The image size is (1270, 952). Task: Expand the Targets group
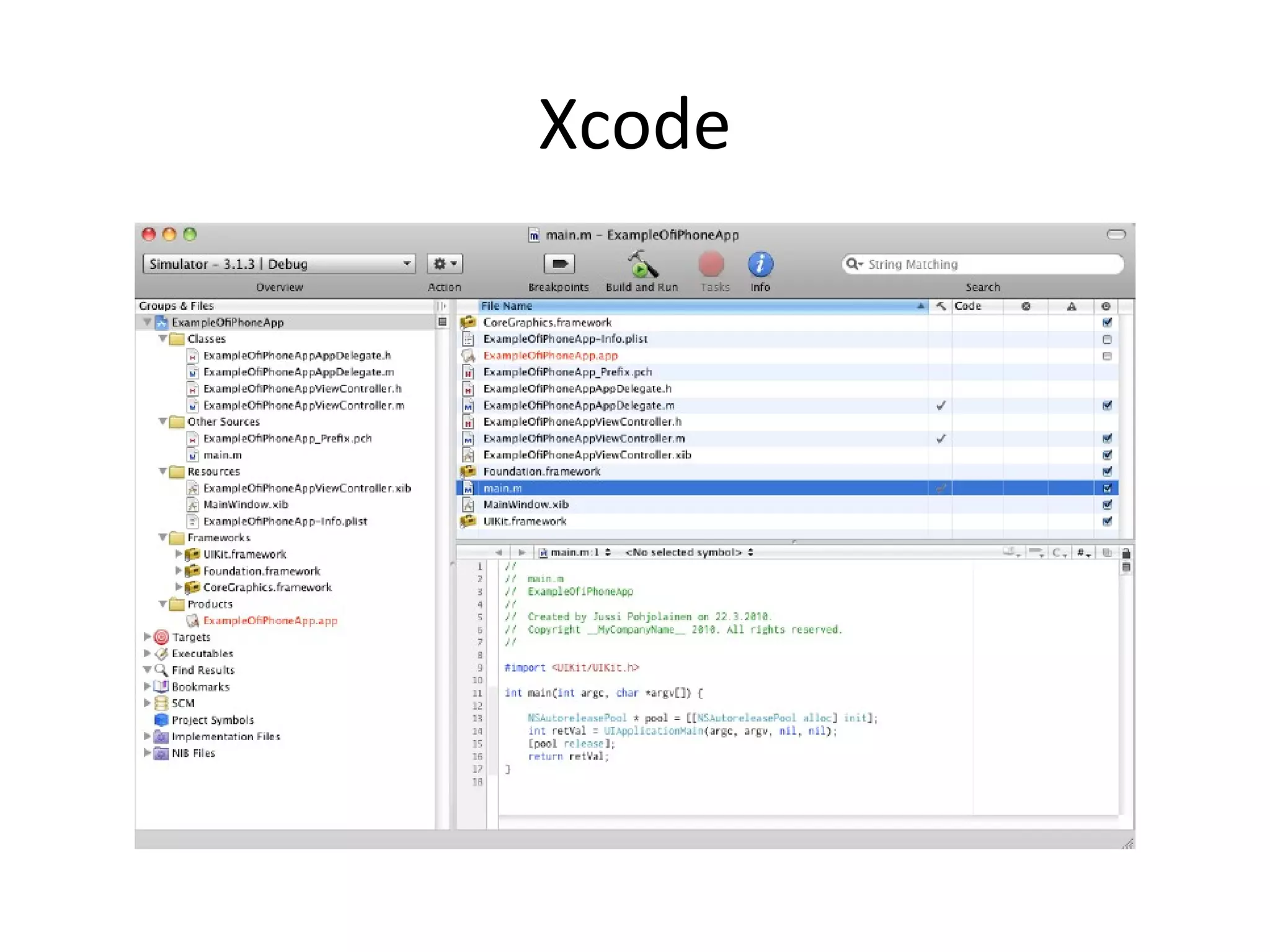coord(147,637)
